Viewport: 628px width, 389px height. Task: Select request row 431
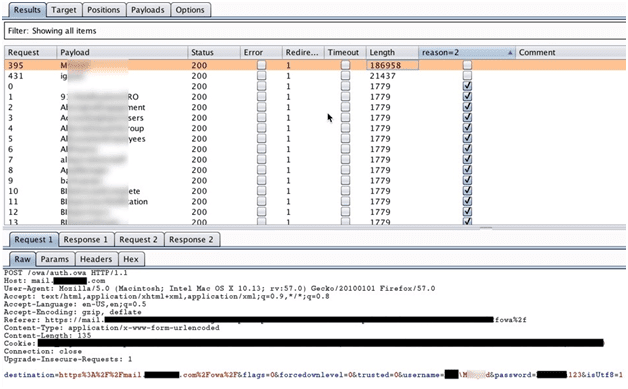click(x=315, y=76)
